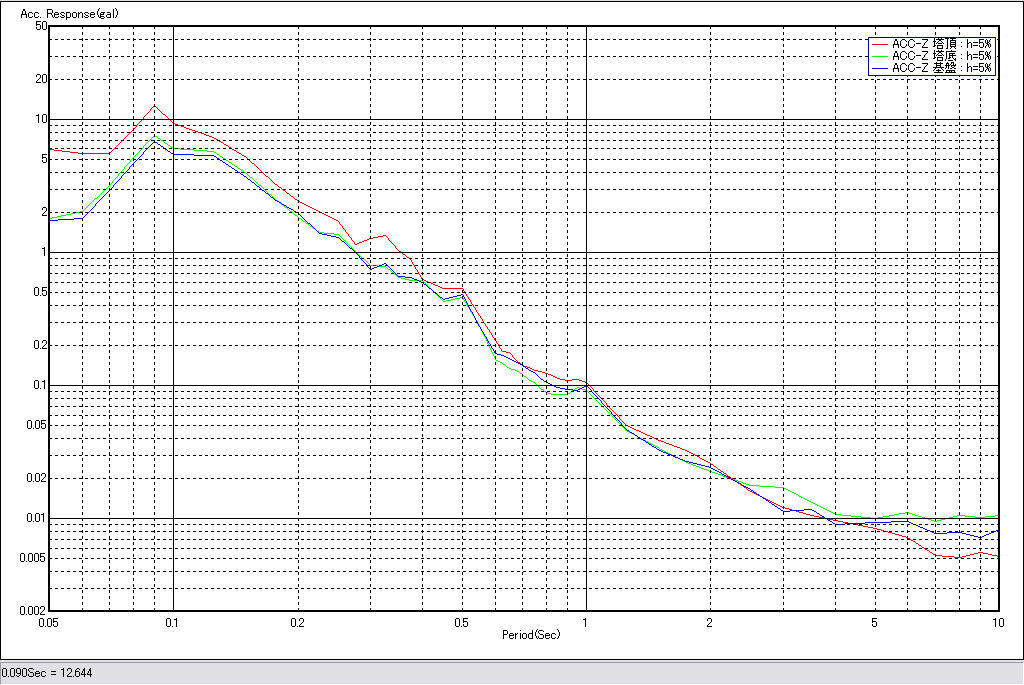Click the 0.002 tick label on response axis

click(34, 610)
